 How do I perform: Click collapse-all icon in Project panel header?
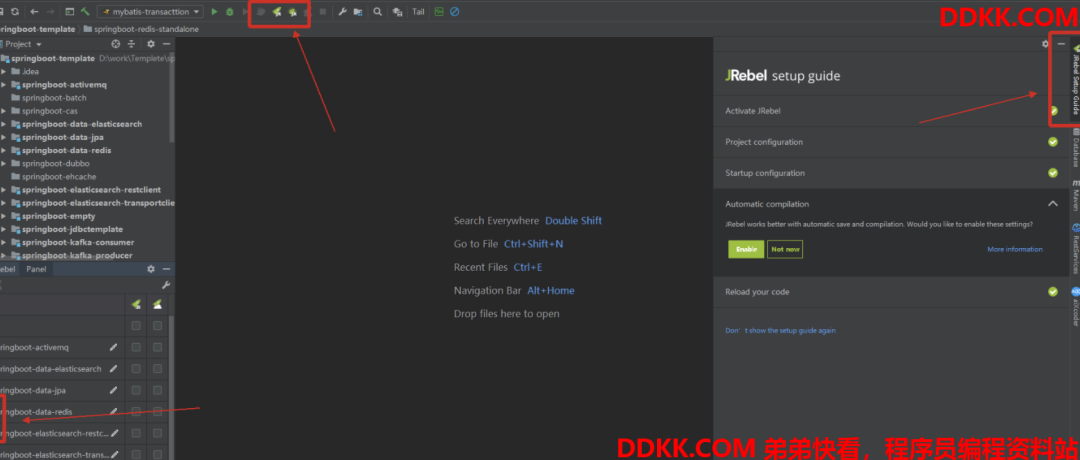click(x=131, y=44)
